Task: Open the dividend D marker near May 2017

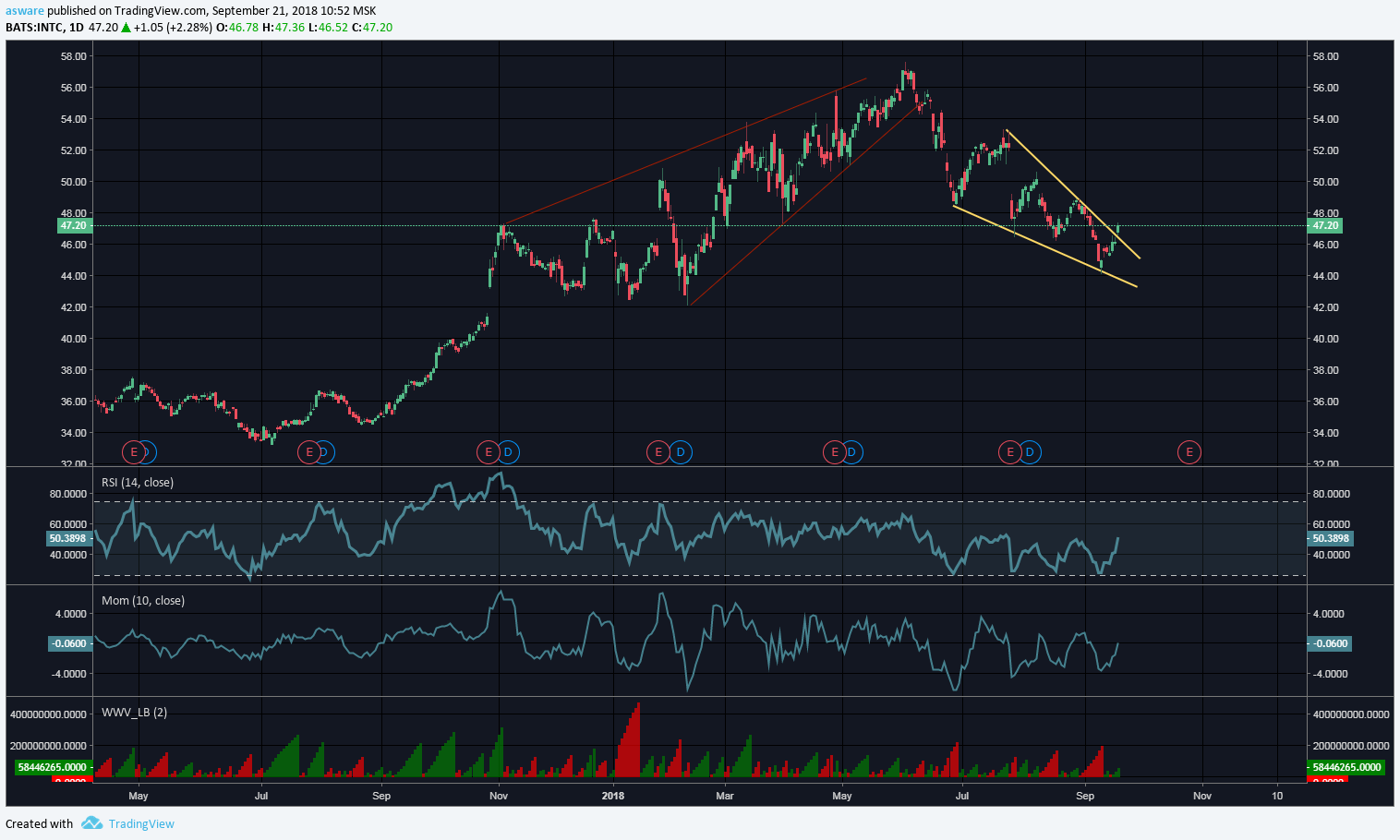Action: [x=148, y=452]
